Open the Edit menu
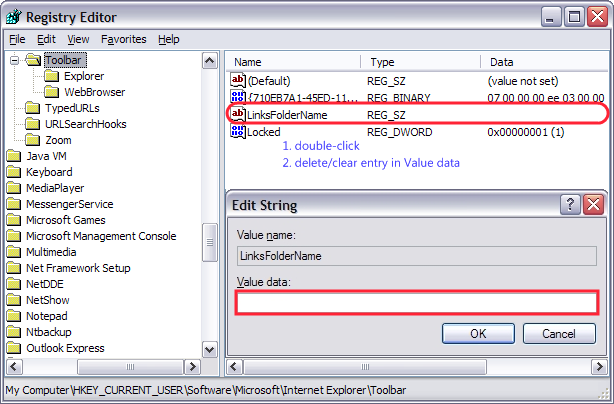The image size is (614, 404). click(x=46, y=39)
